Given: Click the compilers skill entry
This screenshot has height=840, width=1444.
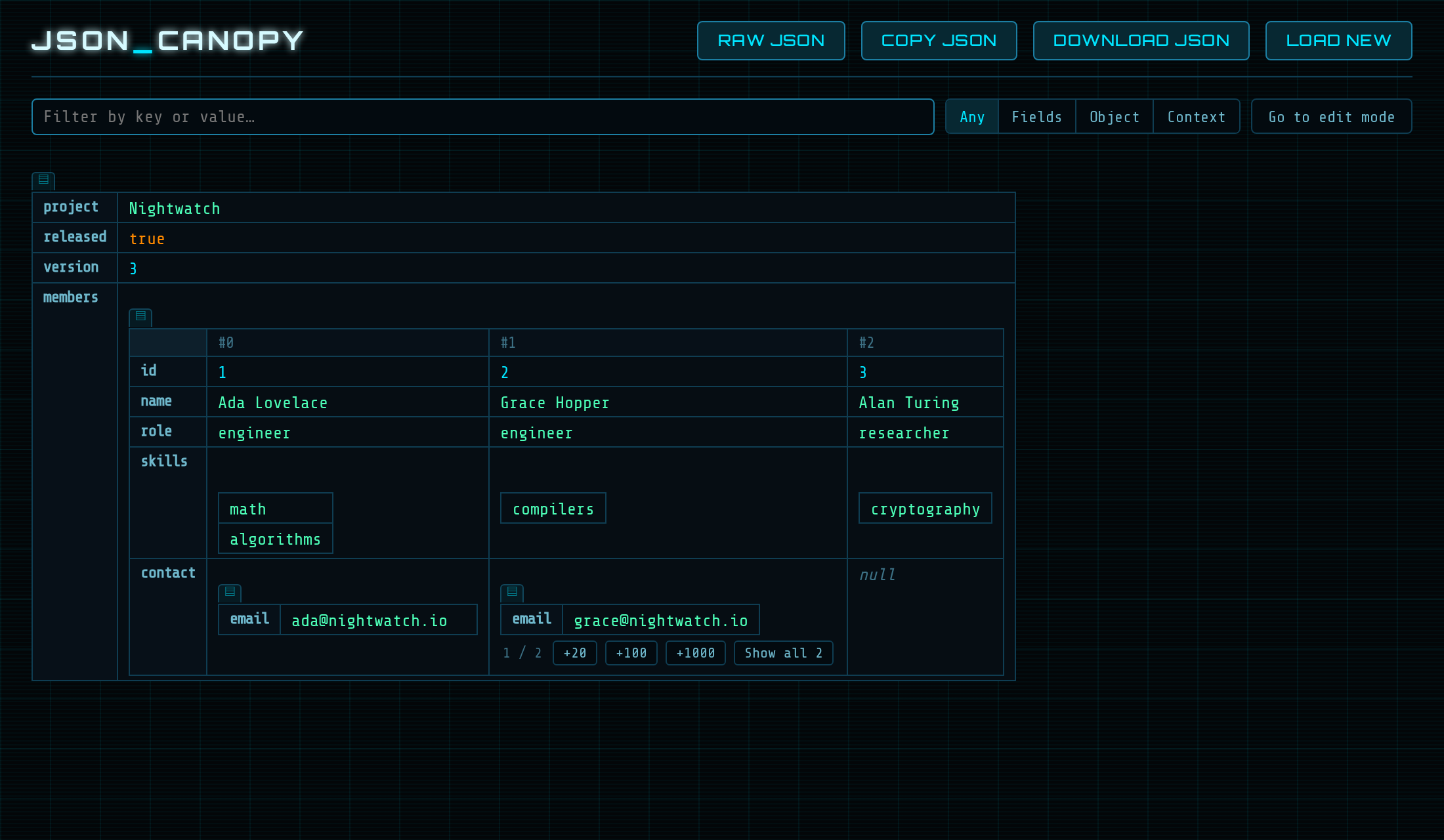Looking at the screenshot, I should [x=553, y=509].
